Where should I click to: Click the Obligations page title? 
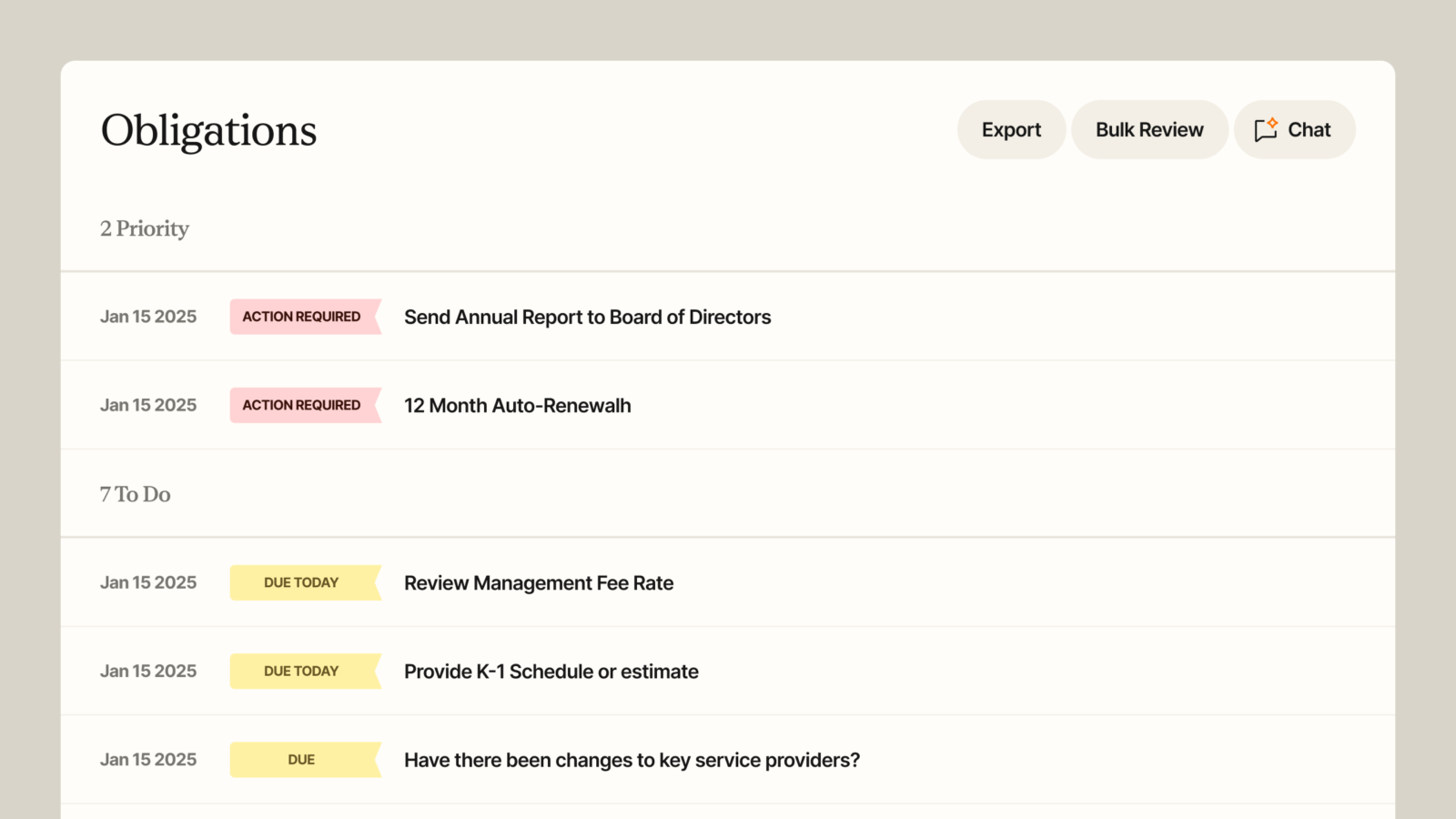click(x=208, y=131)
